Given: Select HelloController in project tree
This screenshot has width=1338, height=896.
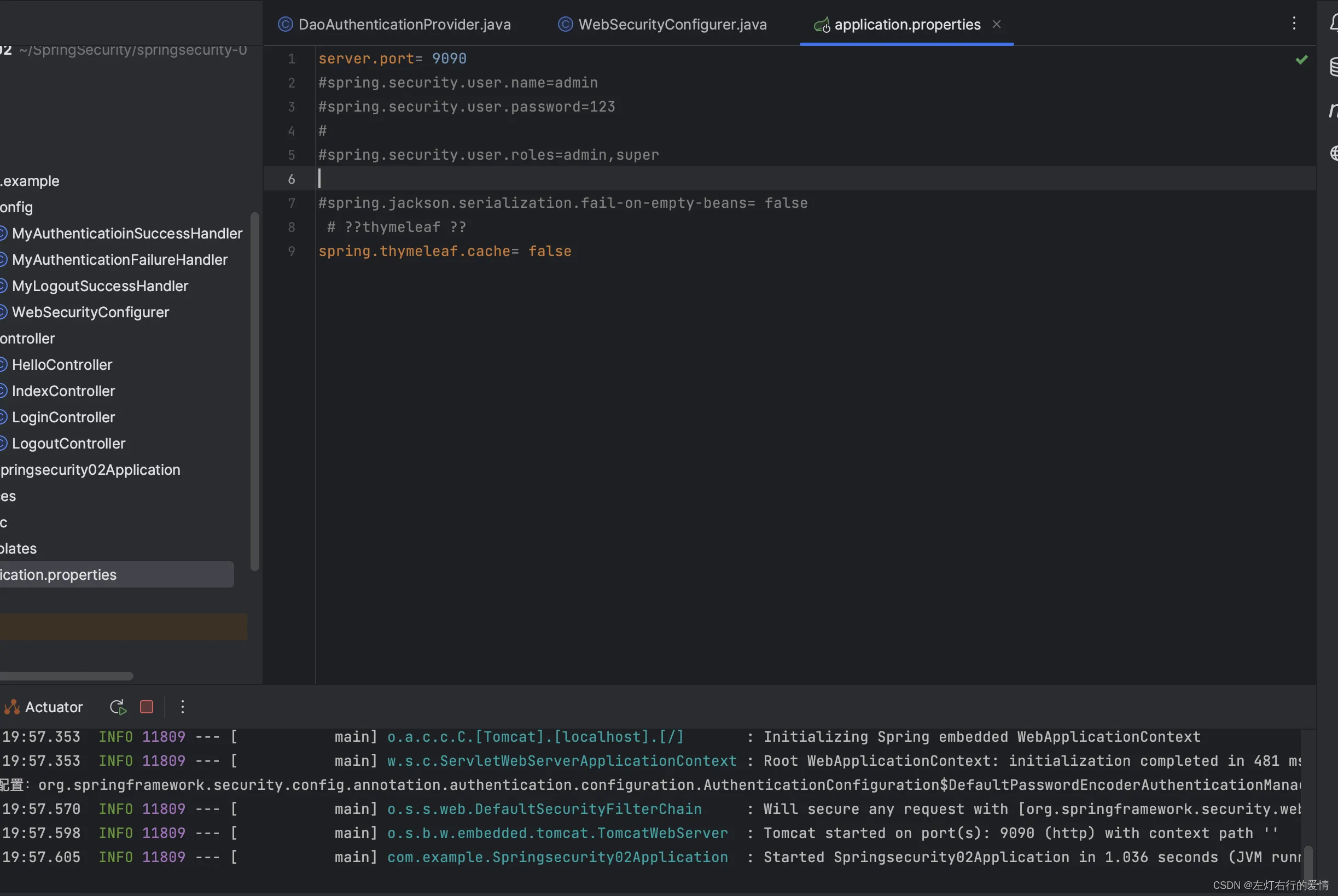Looking at the screenshot, I should tap(62, 364).
